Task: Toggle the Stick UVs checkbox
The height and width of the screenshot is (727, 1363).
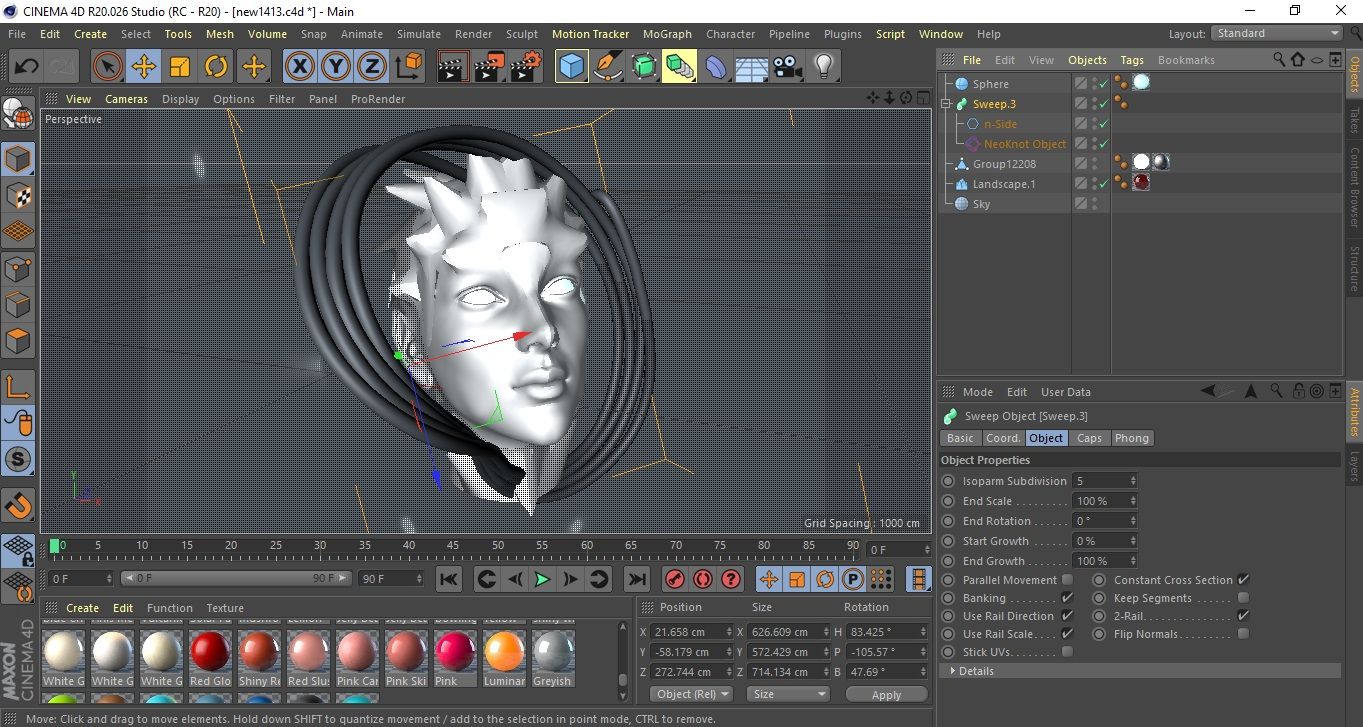Action: pyautogui.click(x=1067, y=652)
